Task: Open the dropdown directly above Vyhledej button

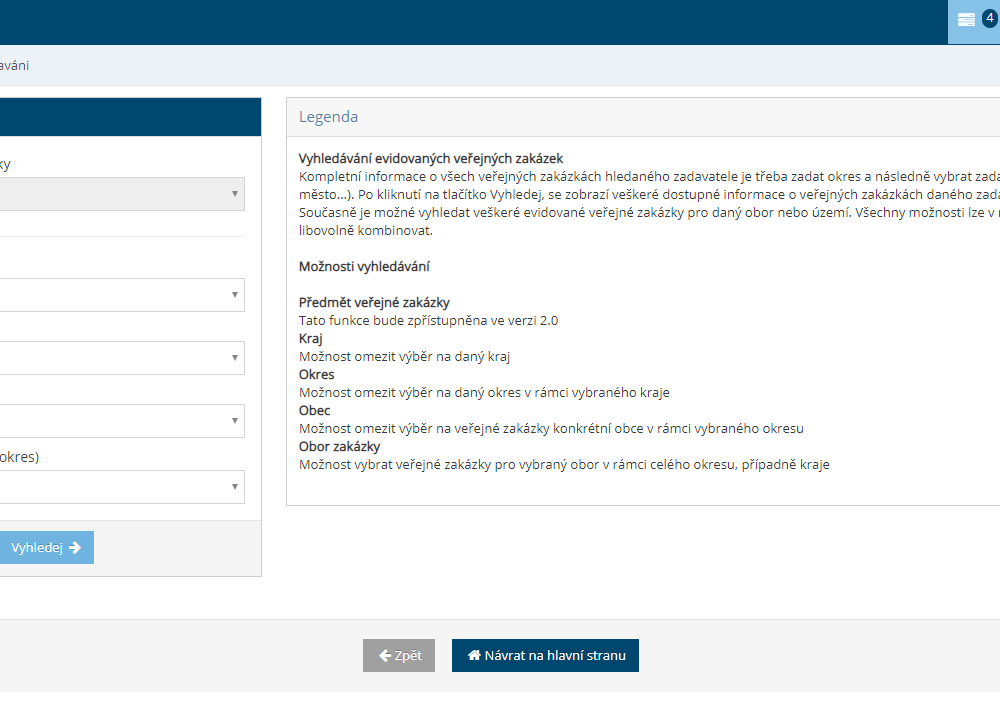Action: [x=120, y=487]
